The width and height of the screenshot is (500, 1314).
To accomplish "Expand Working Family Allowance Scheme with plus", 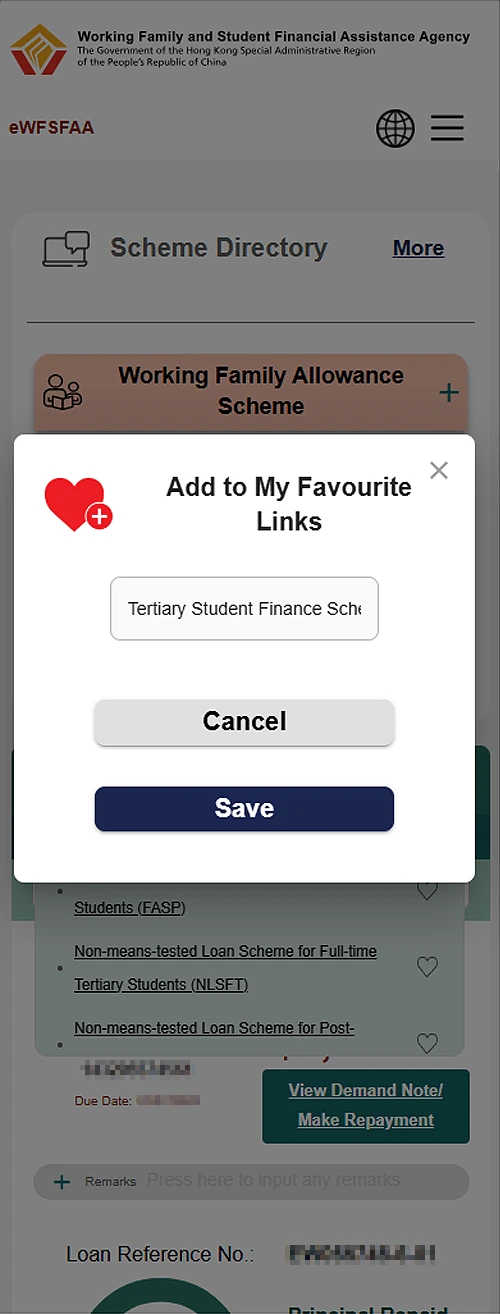I will pyautogui.click(x=449, y=393).
